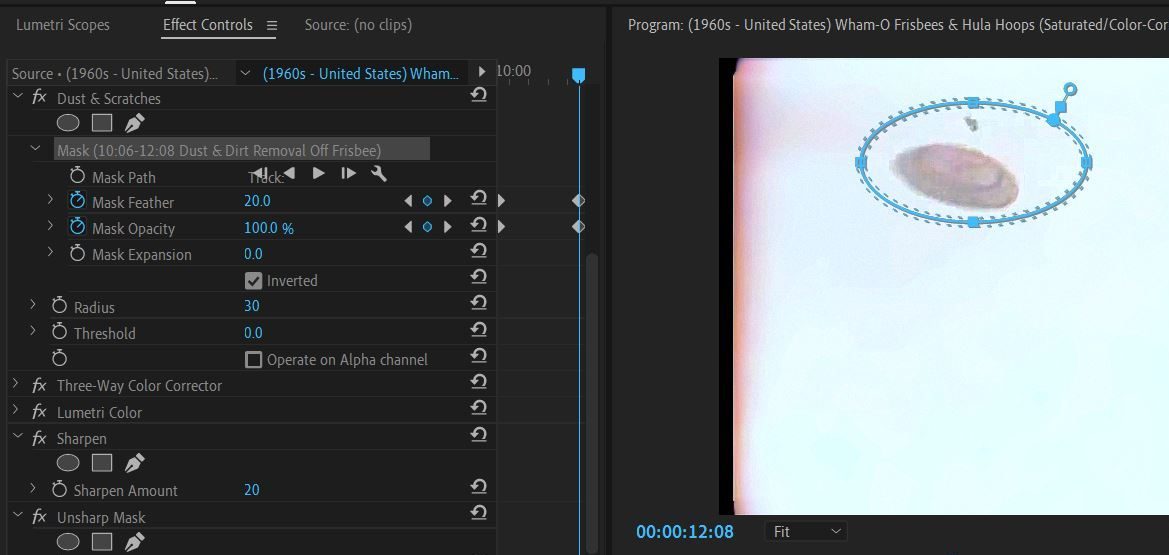Reset Mask Expansion parameter
This screenshot has width=1169, height=555.
point(479,251)
